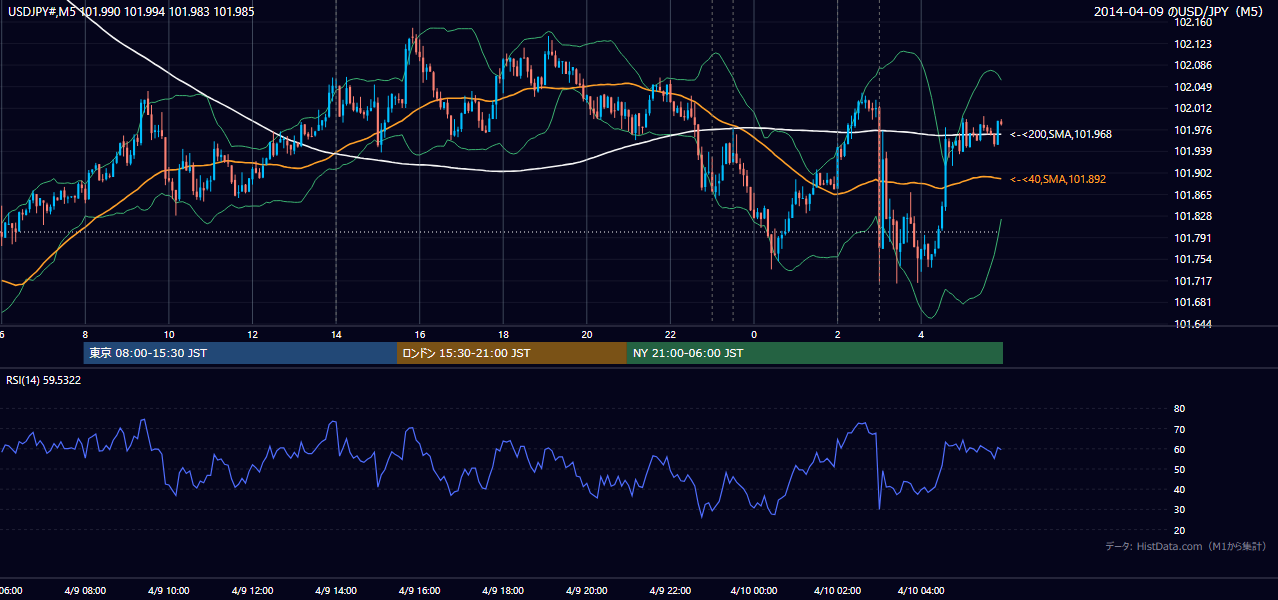Click RSI axis level 80
Image resolution: width=1278 pixels, height=600 pixels.
coord(1179,409)
